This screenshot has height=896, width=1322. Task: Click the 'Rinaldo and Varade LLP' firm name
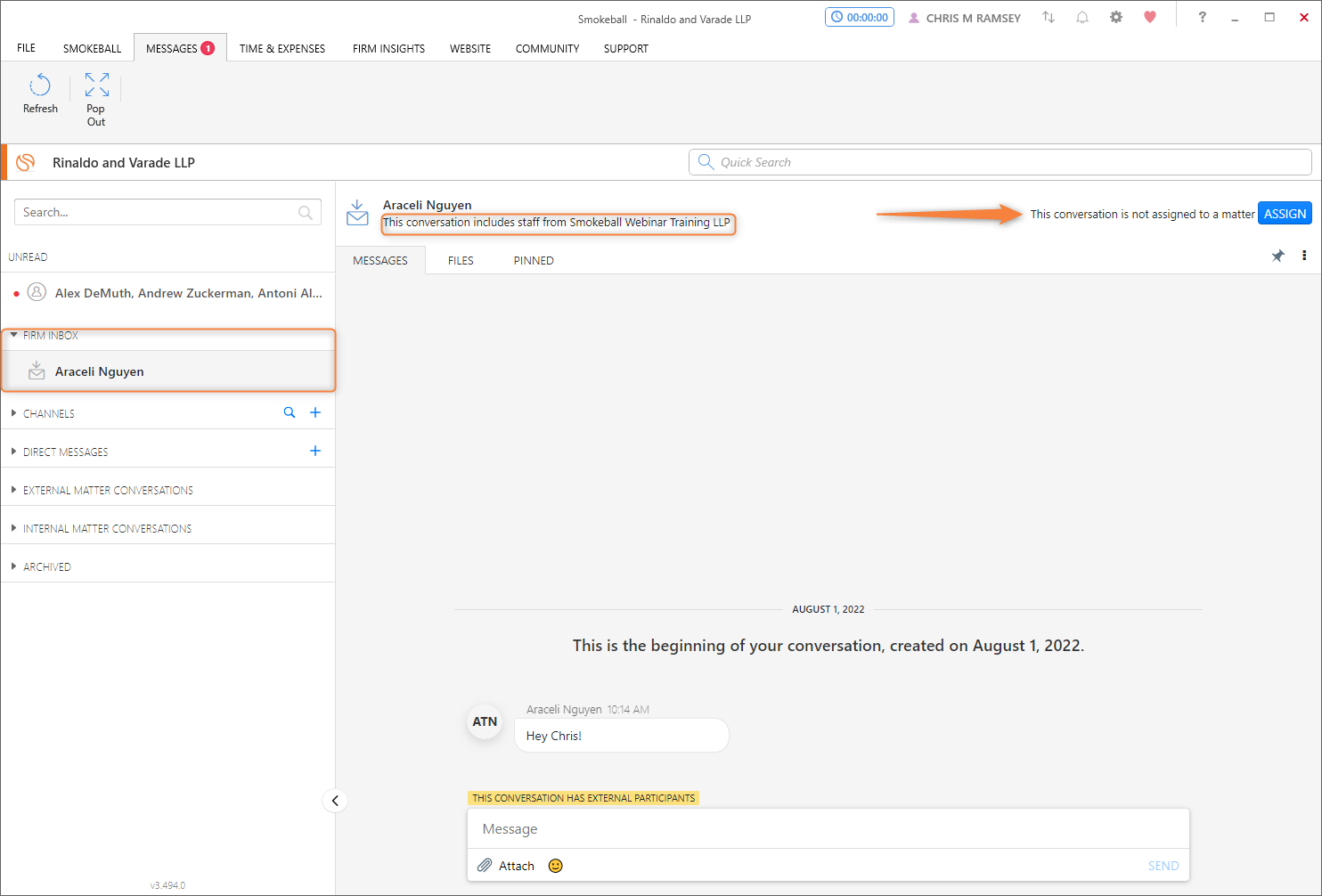point(124,162)
